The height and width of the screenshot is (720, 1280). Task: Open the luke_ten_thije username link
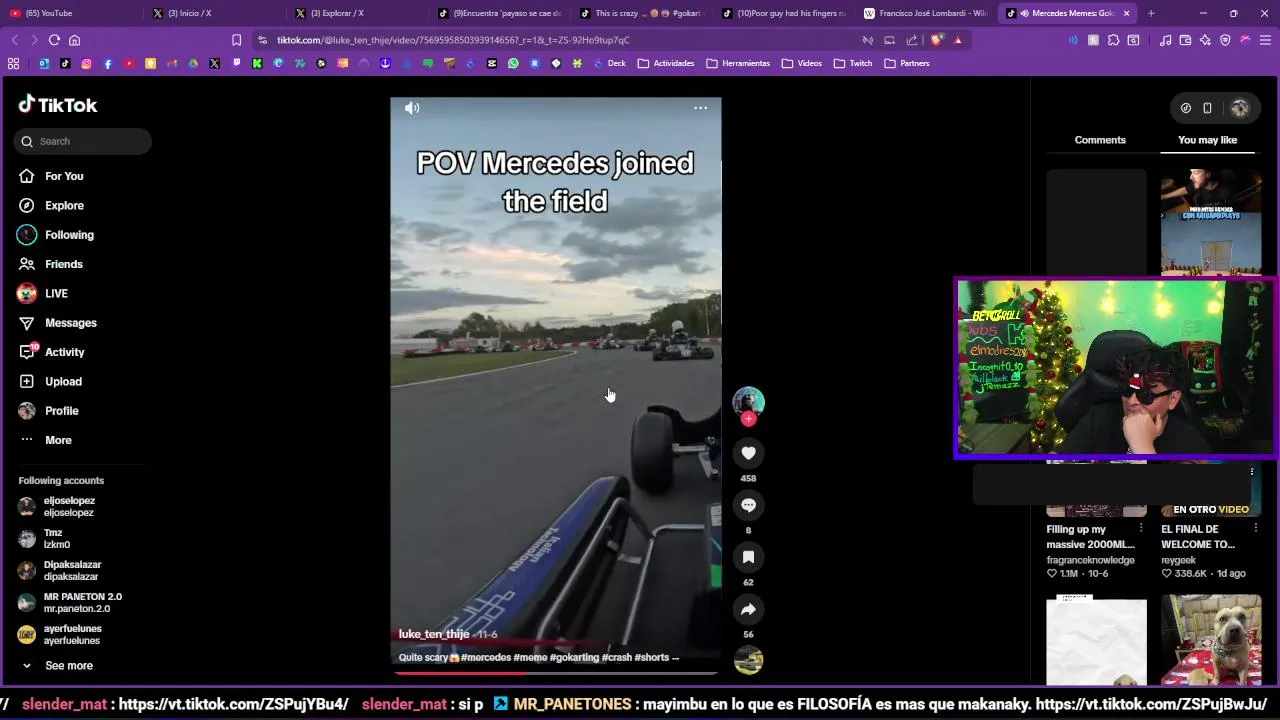[x=434, y=634]
